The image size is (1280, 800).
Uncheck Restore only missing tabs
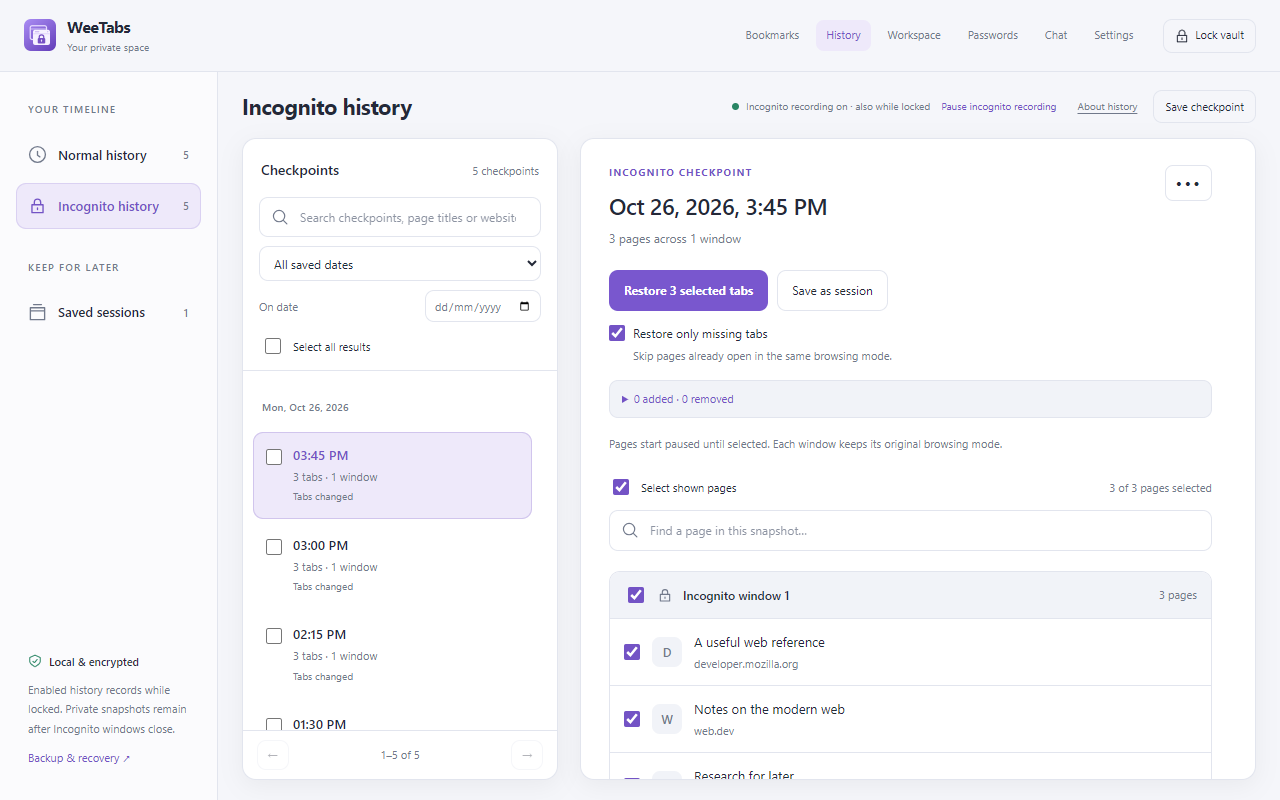[617, 333]
